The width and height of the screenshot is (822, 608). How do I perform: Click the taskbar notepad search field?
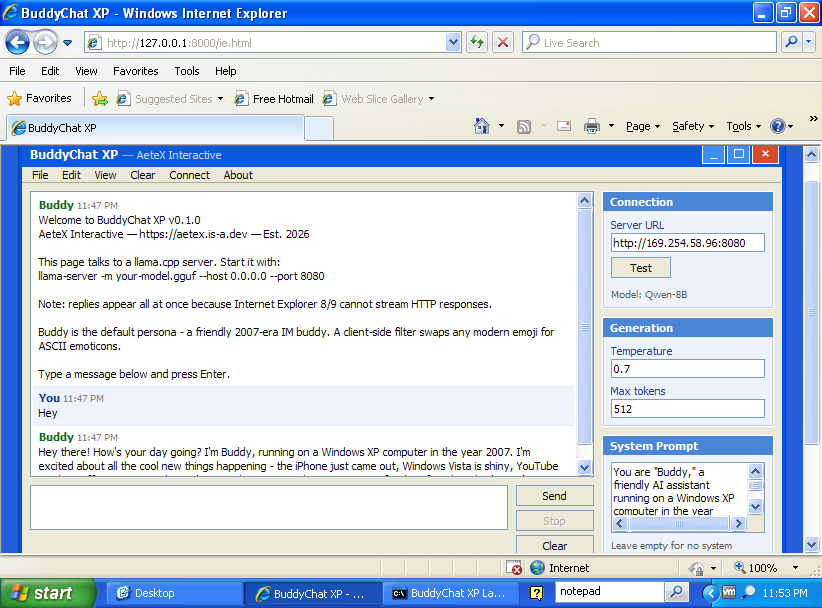610,592
